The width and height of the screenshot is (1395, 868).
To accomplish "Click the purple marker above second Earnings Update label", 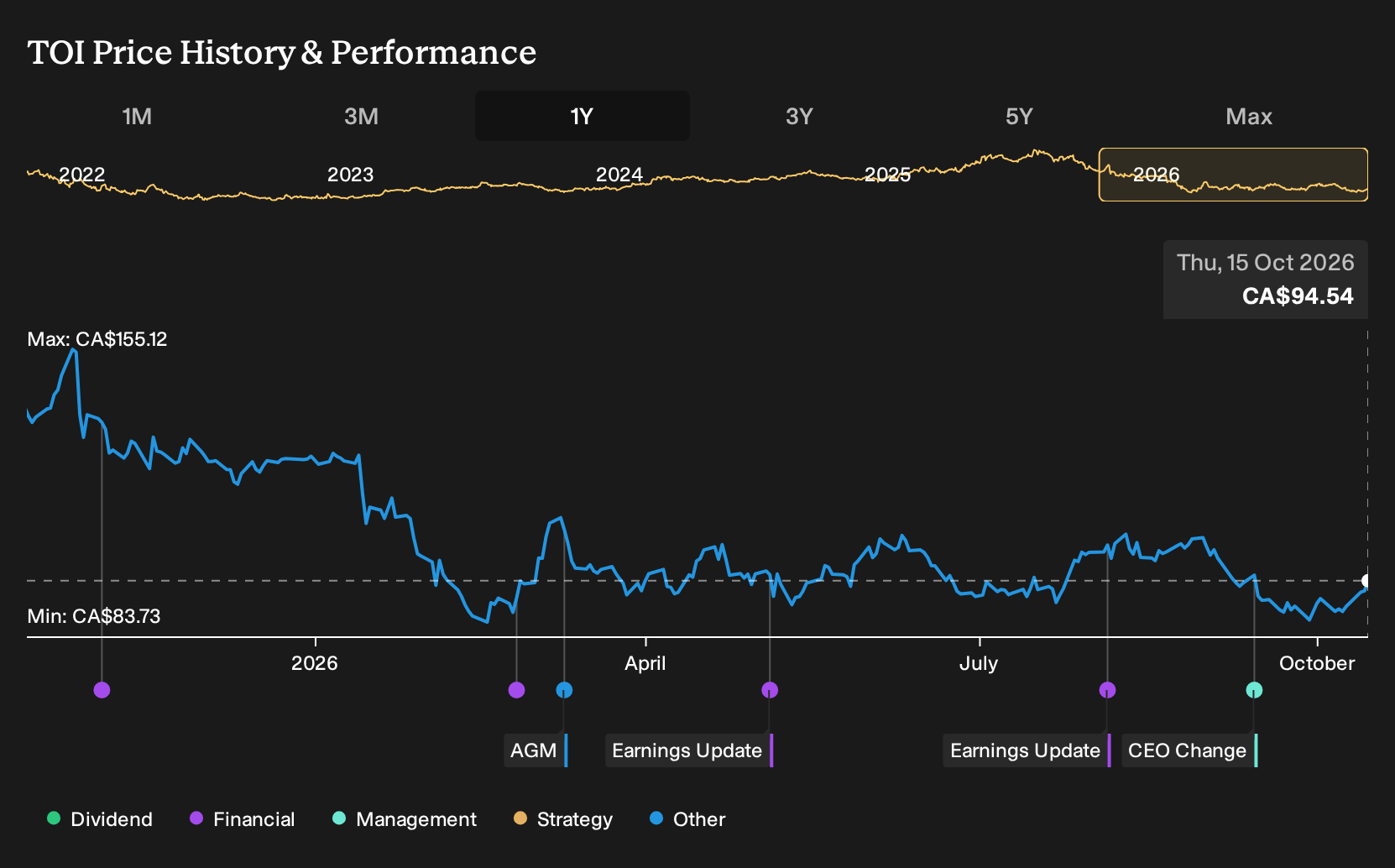I will pos(1107,690).
